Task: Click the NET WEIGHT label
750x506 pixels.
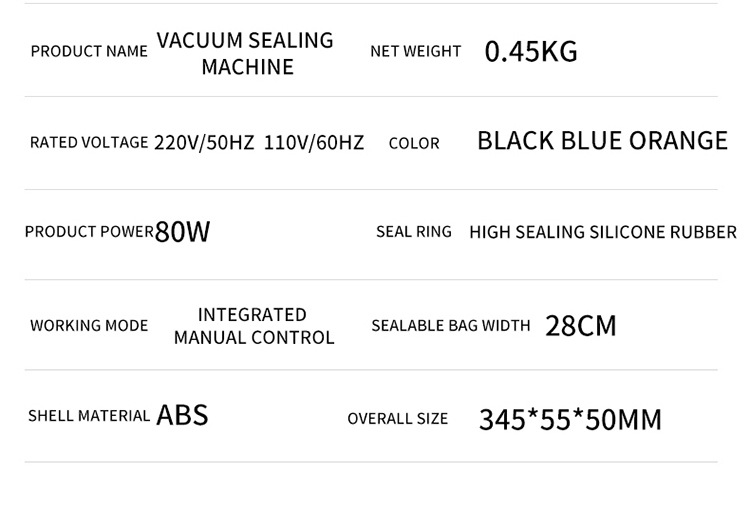Action: [415, 51]
